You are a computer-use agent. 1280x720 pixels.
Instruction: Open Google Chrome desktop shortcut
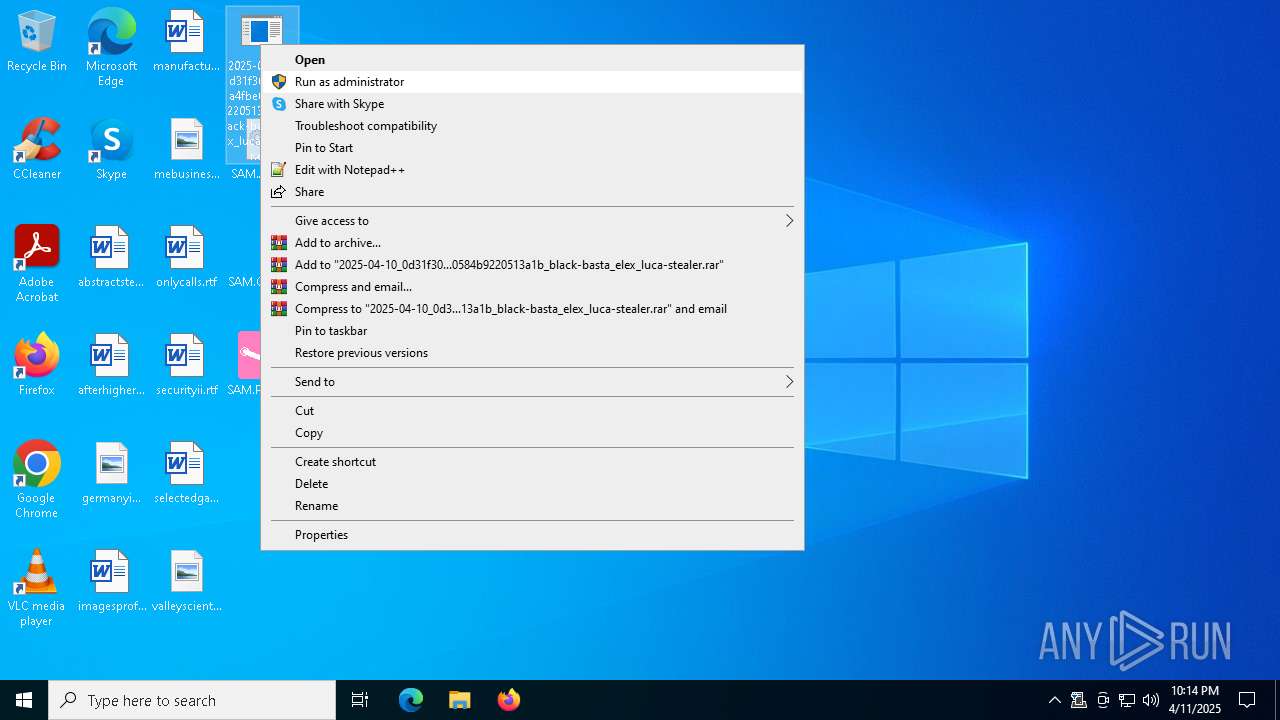(37, 480)
